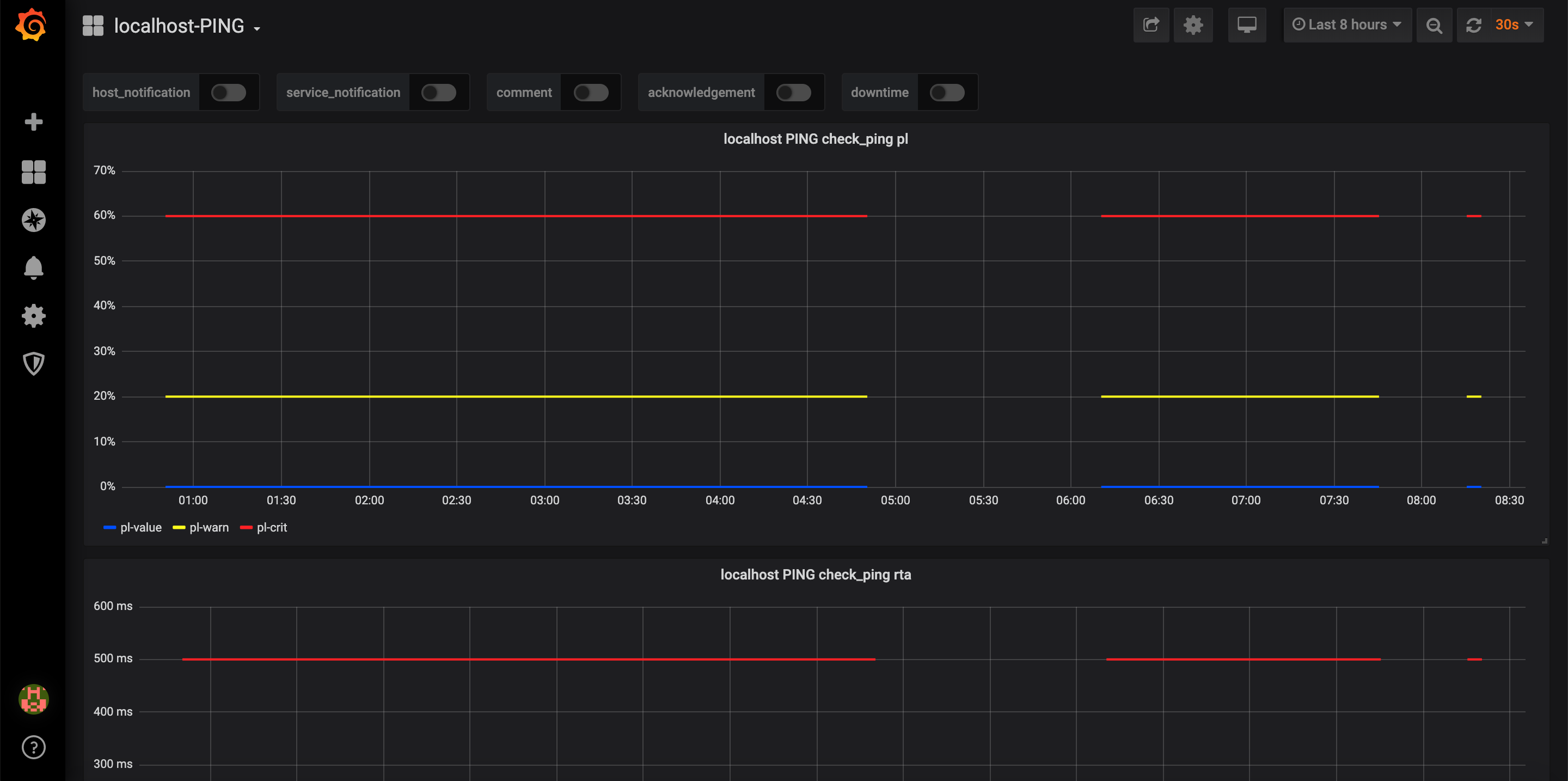Screen dimensions: 1568x781
Task: Click the pl-warn legend entry
Action: coord(209,527)
